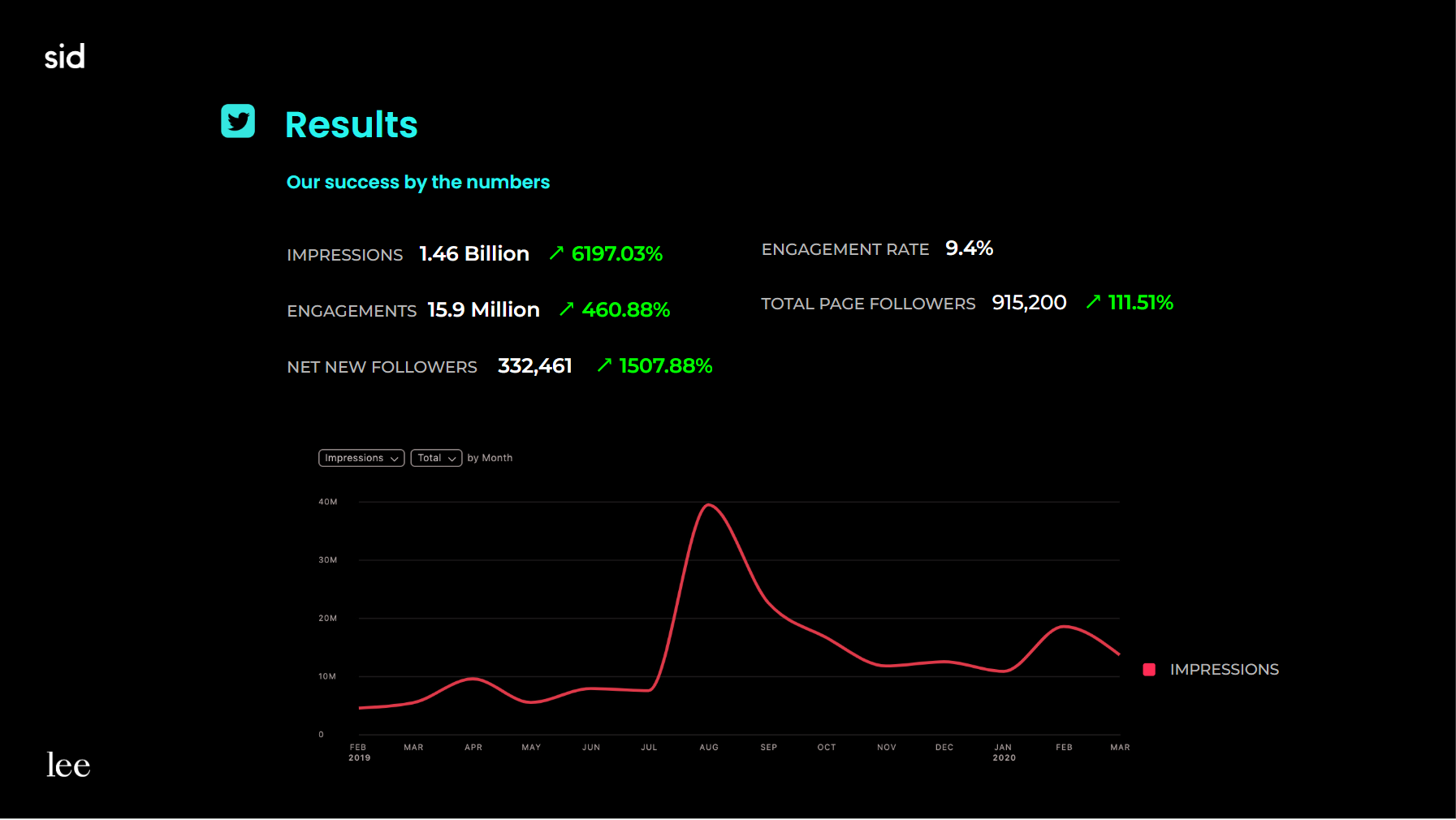Click the 111.51% growth figure

pyautogui.click(x=1141, y=303)
